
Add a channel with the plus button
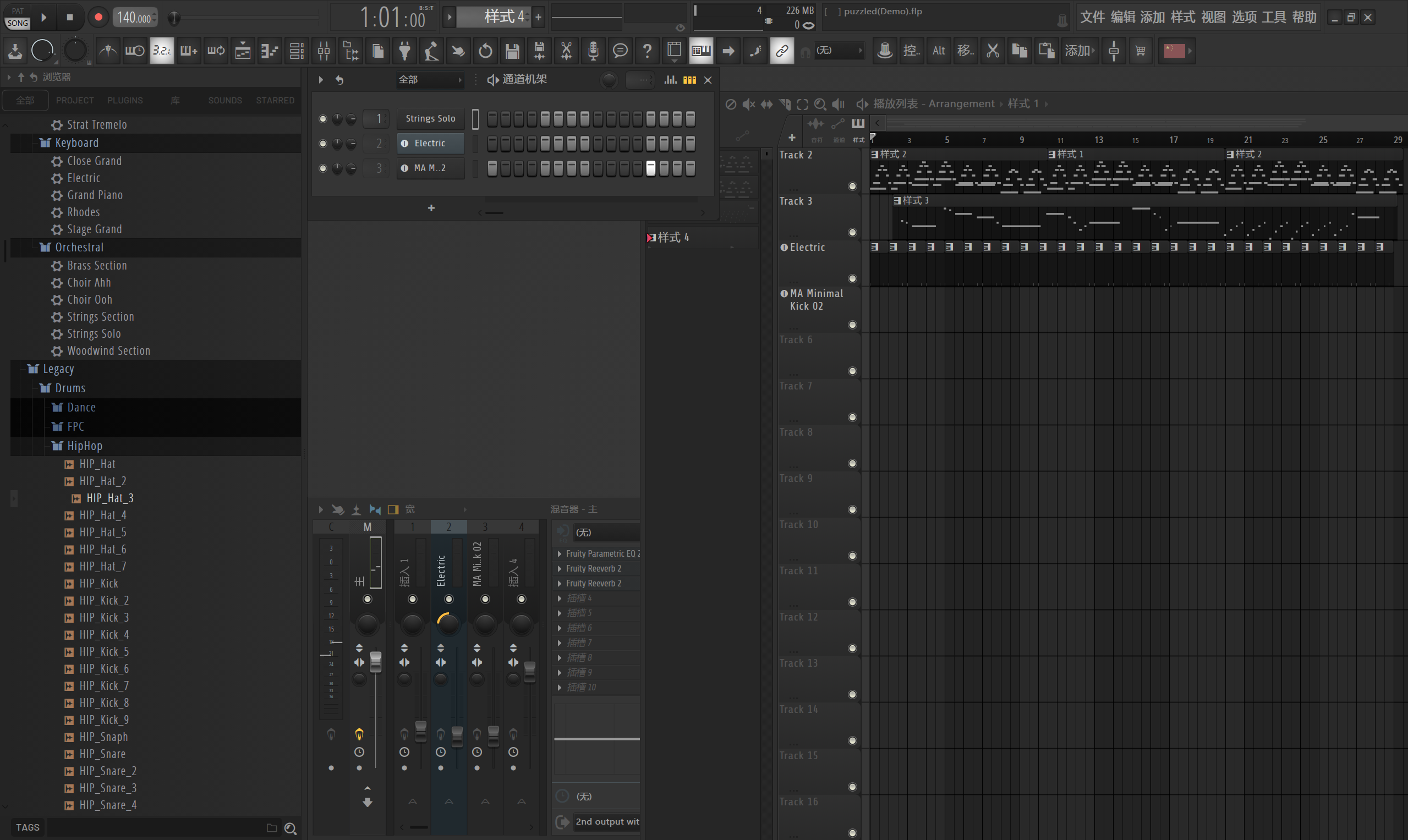[431, 208]
